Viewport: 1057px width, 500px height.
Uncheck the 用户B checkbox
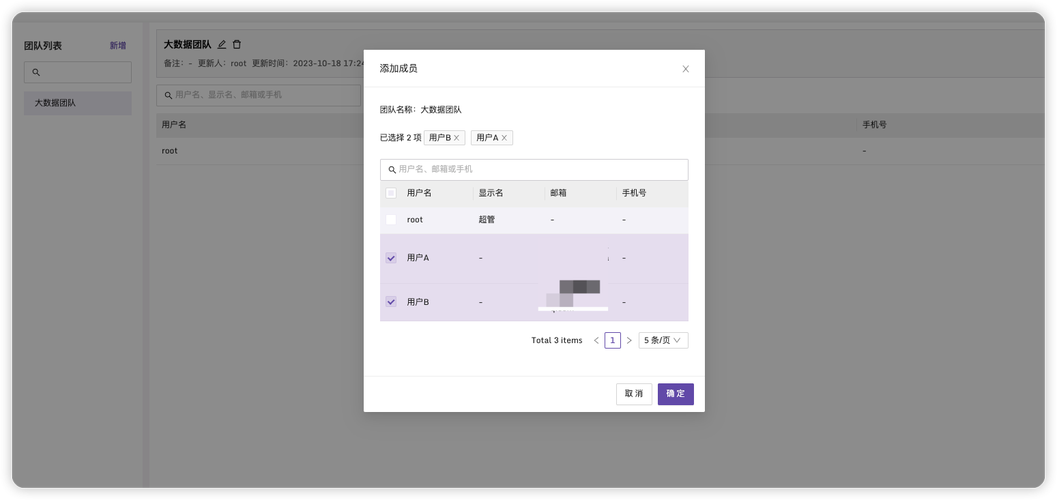tap(391, 302)
